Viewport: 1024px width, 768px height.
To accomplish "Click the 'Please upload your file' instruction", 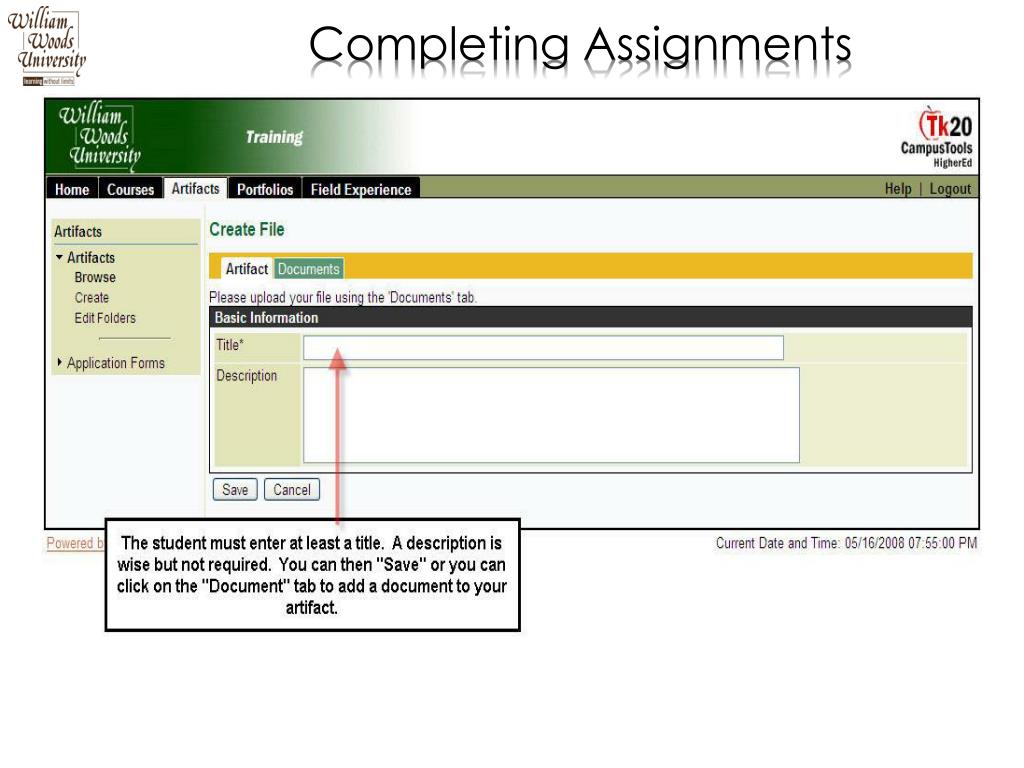I will (x=343, y=297).
